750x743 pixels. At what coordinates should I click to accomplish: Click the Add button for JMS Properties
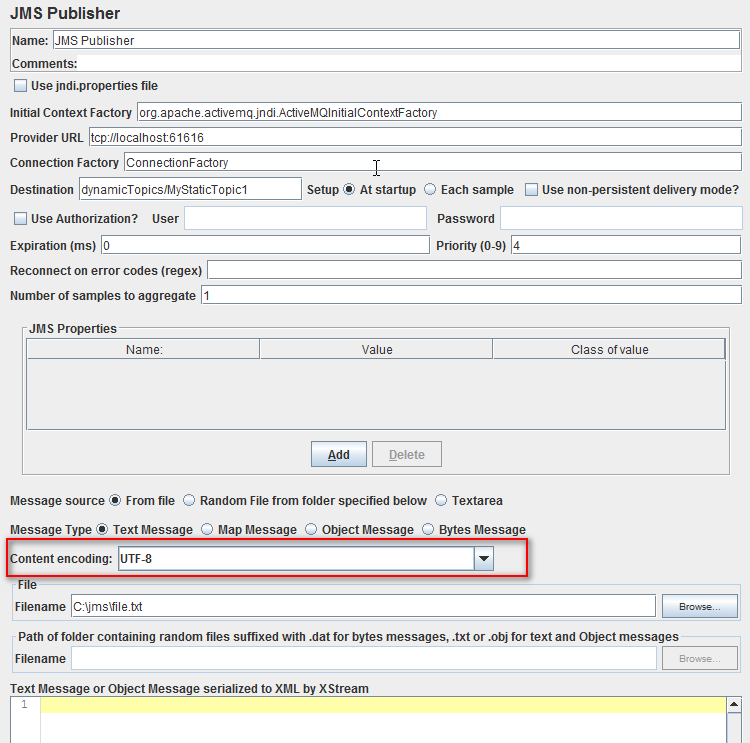[x=339, y=455]
